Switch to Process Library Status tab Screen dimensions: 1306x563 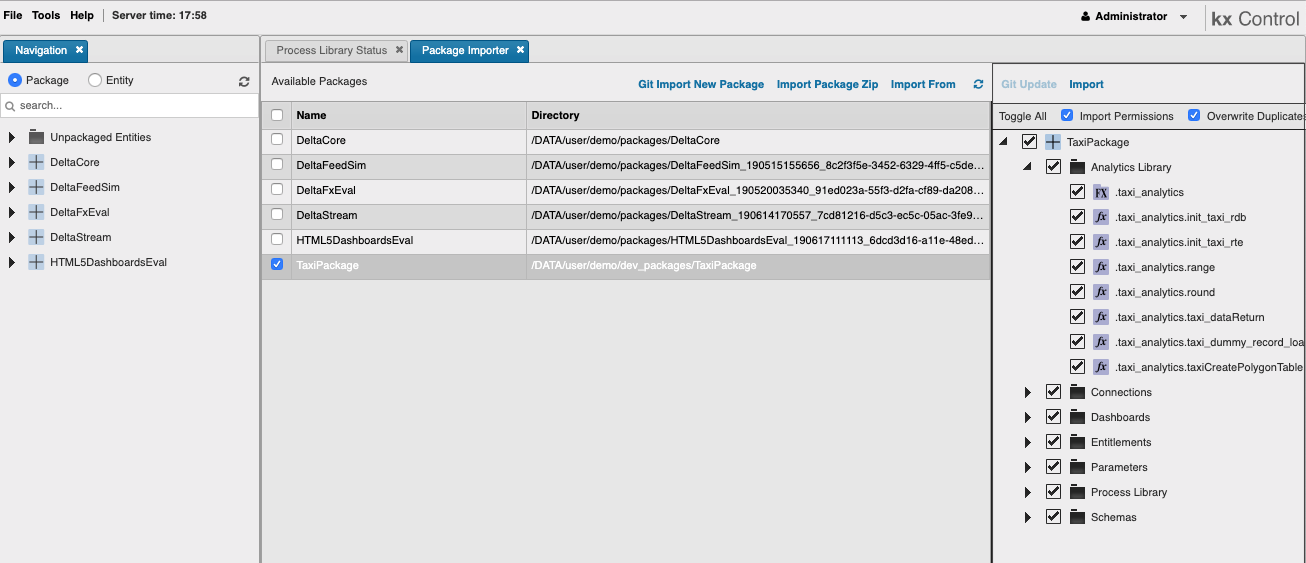click(x=331, y=50)
